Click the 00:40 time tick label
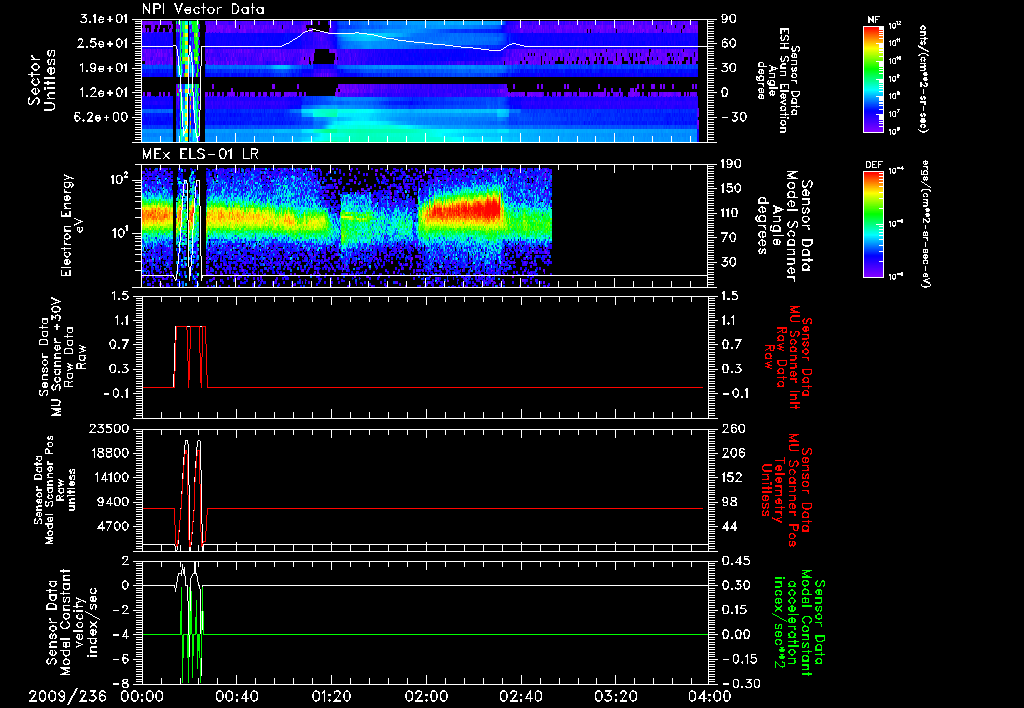The image size is (1024, 708). tap(236, 696)
